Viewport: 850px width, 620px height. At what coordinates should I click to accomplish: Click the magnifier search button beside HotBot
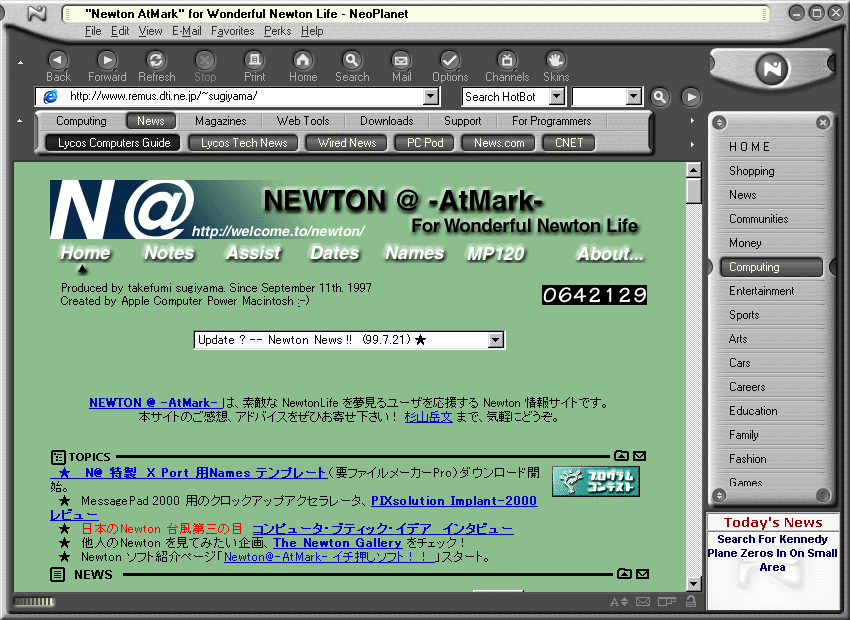(660, 97)
